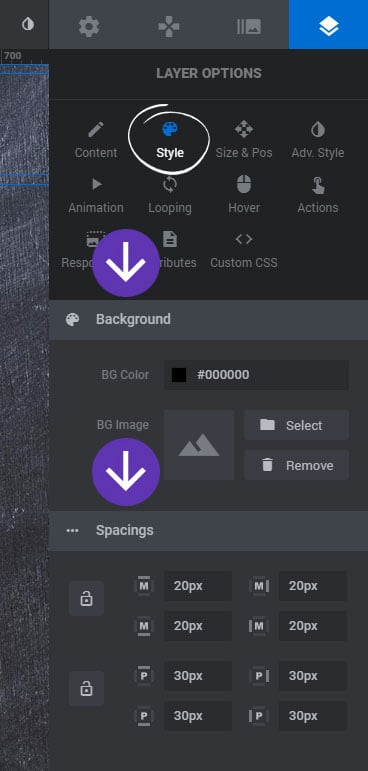This screenshot has height=771, width=368.
Task: Open the Animation settings
Action: (96, 196)
